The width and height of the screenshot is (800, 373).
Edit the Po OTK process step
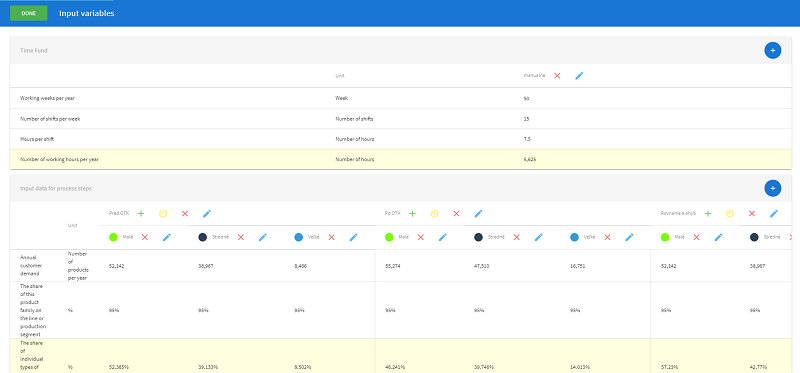[x=478, y=213]
